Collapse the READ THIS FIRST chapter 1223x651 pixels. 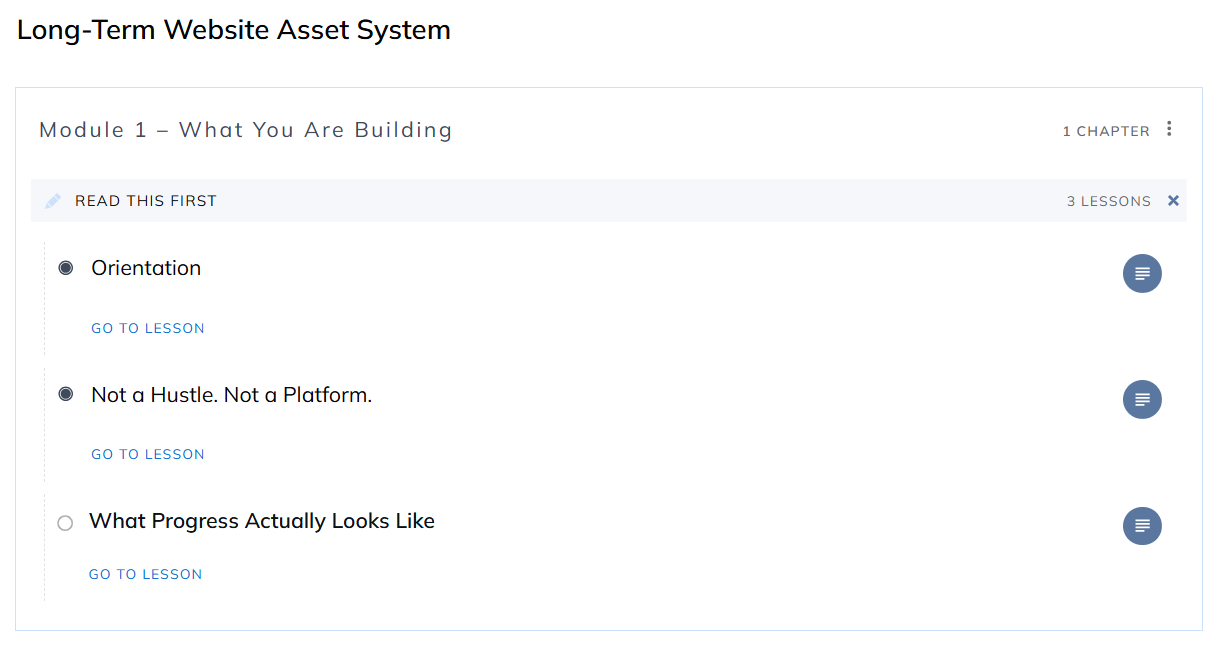coord(1172,200)
